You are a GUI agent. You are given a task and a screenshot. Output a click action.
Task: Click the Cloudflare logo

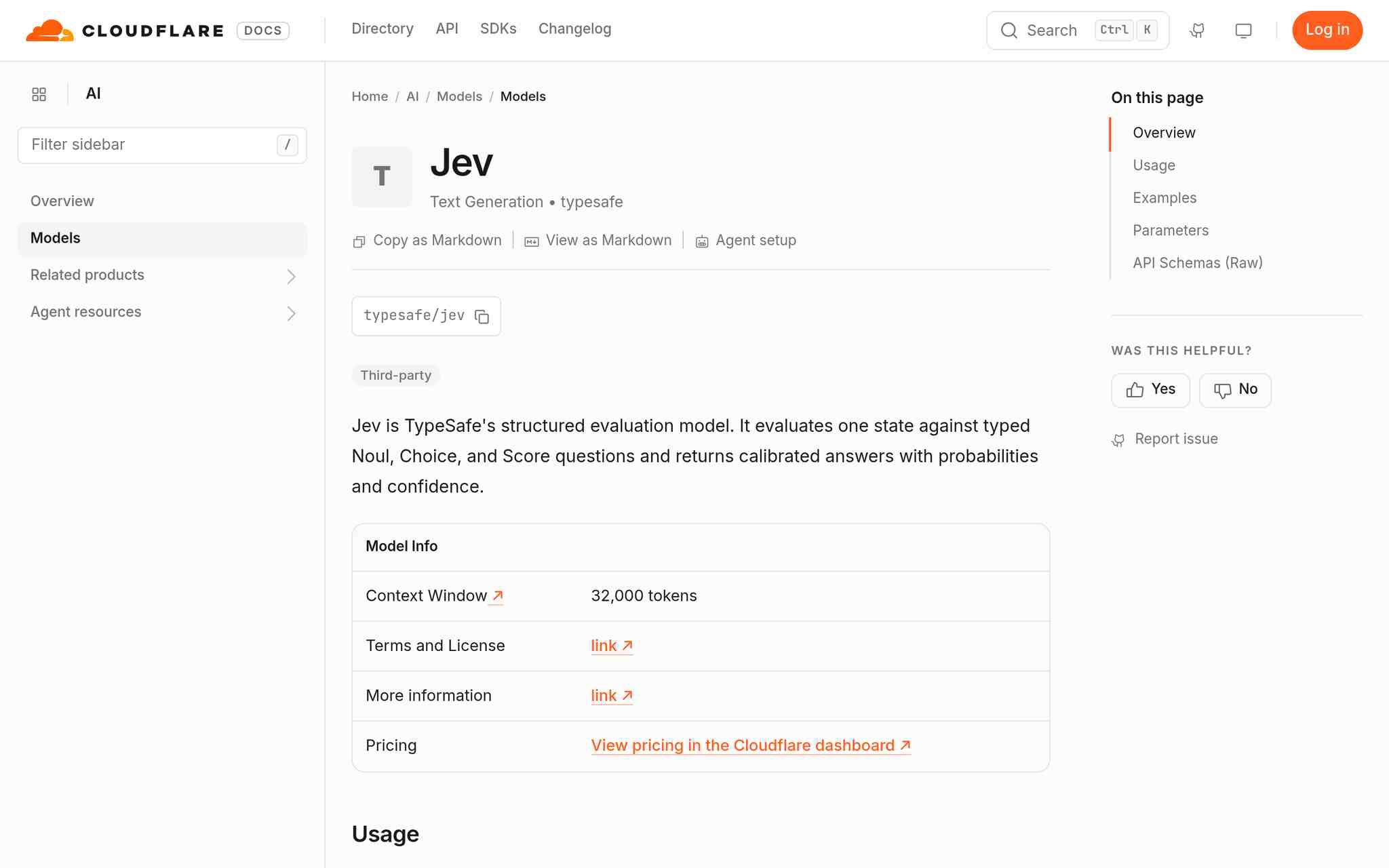click(125, 31)
